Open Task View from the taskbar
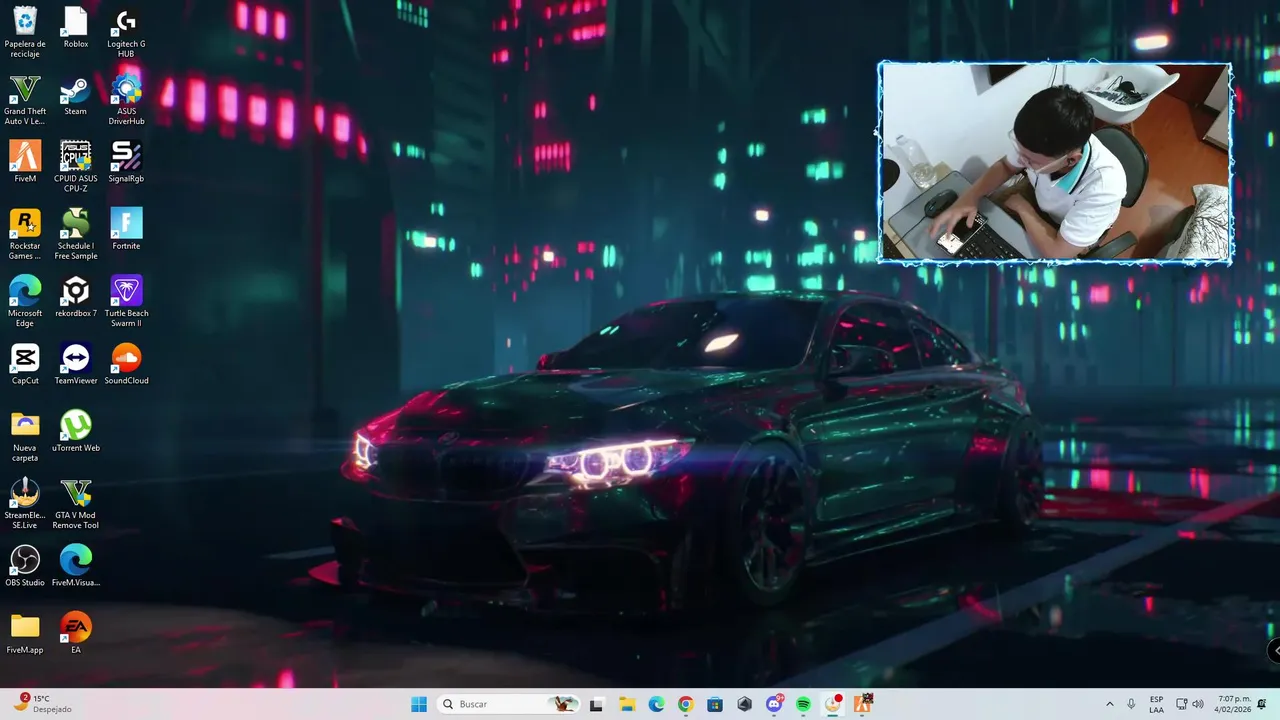Screen dimensions: 1280x720 pyautogui.click(x=596, y=704)
